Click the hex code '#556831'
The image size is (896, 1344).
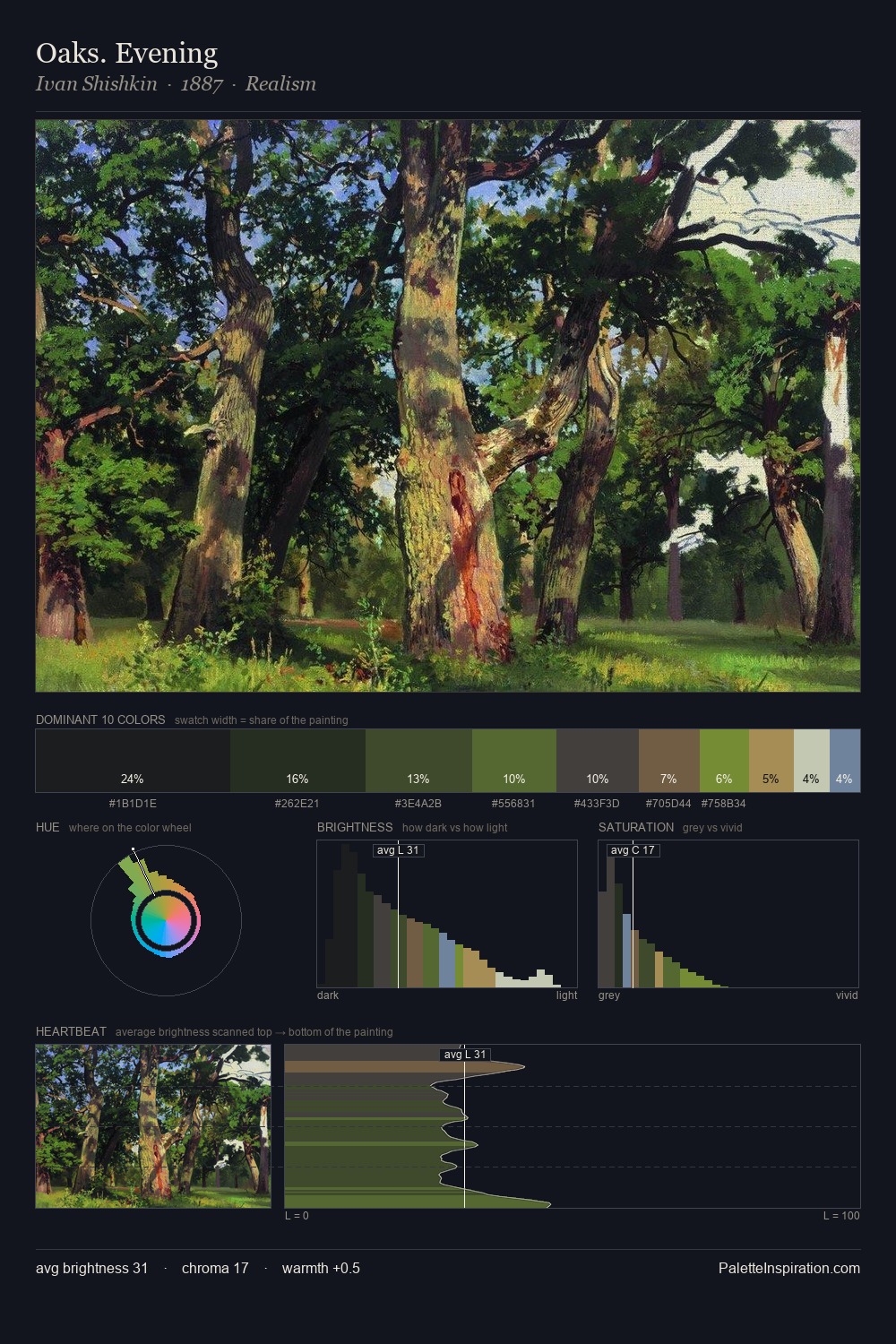coord(514,804)
